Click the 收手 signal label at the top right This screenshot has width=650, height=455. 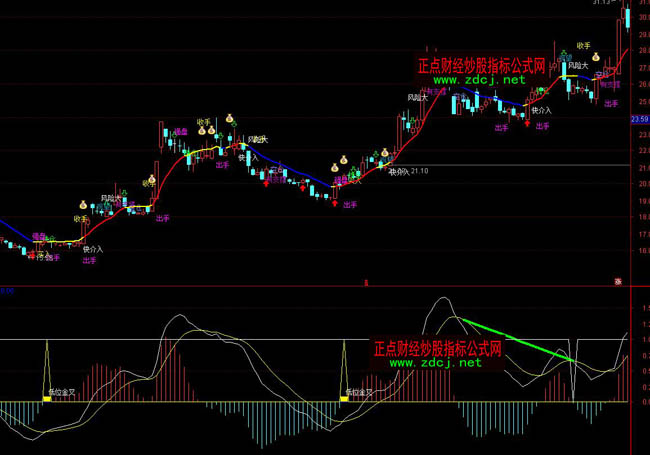pyautogui.click(x=584, y=46)
